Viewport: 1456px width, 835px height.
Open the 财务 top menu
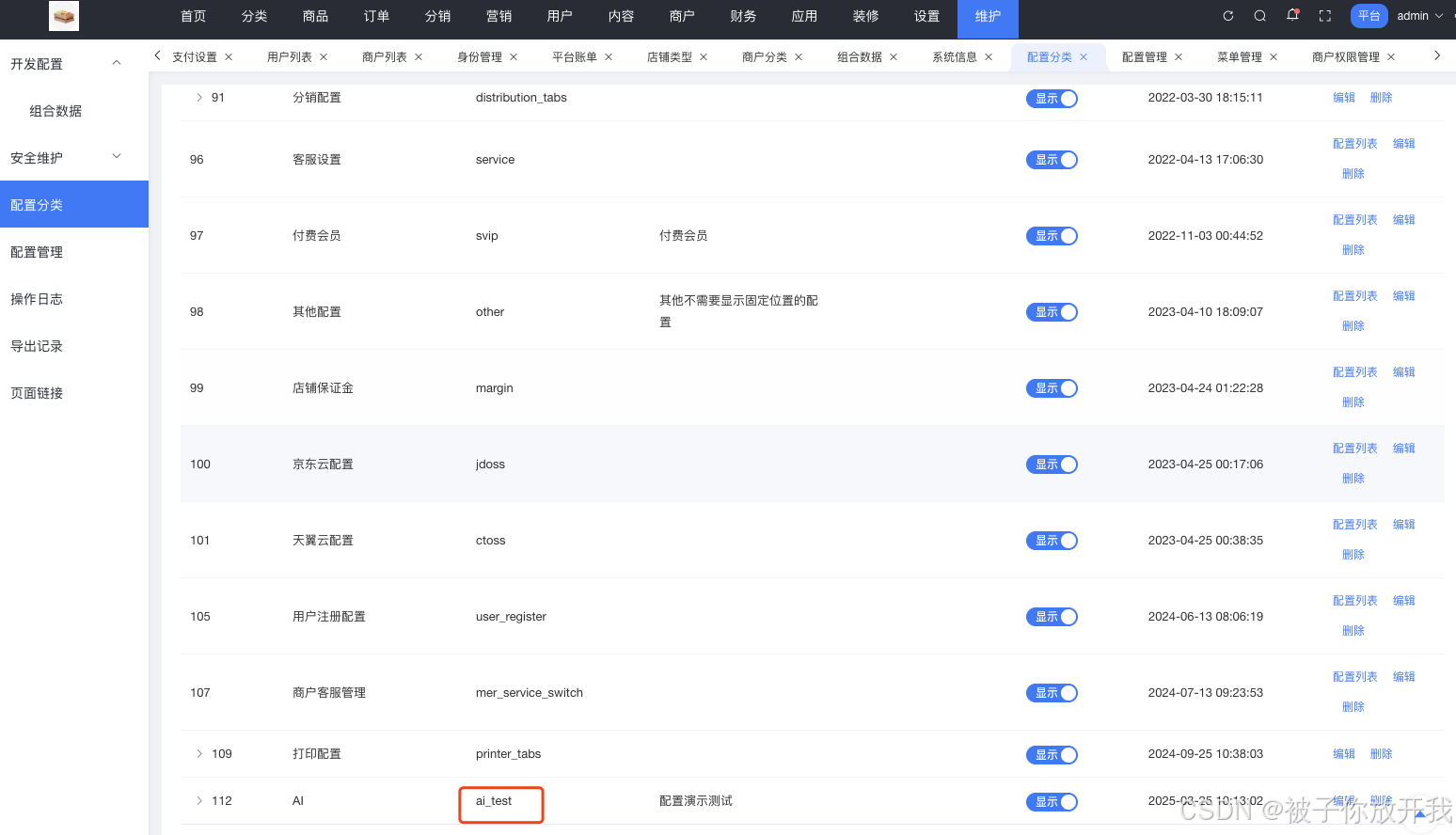[743, 16]
